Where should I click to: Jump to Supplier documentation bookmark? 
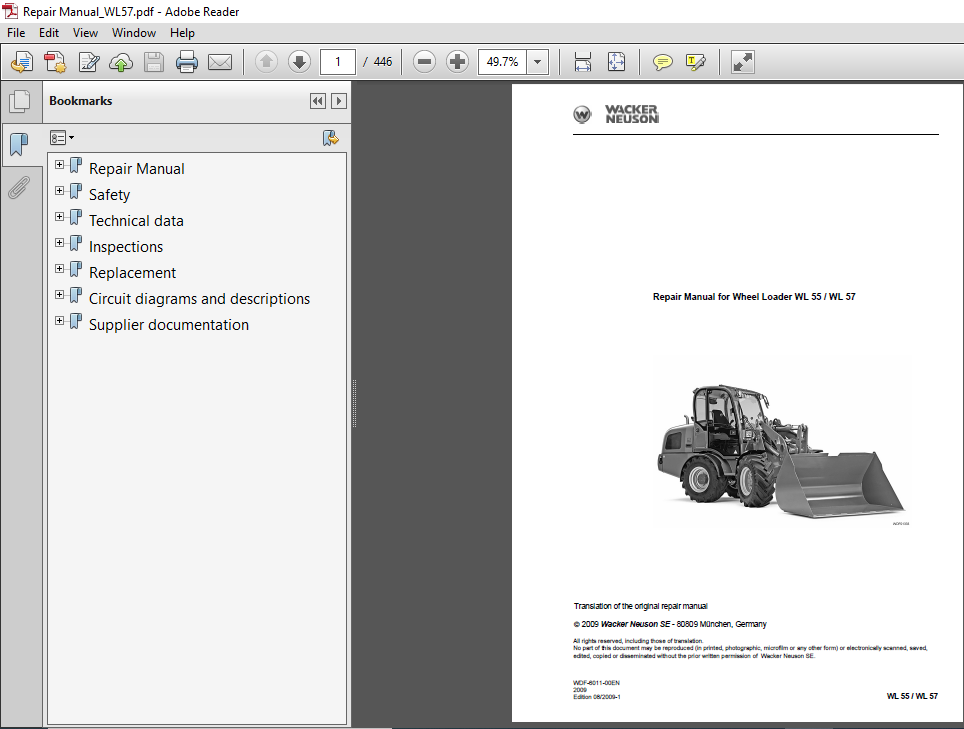[168, 325]
